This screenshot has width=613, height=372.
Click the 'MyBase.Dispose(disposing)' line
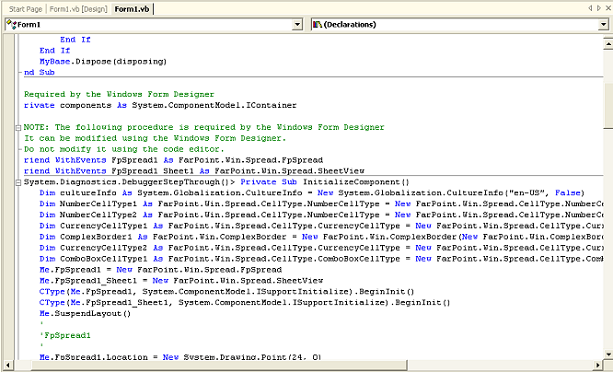pos(103,61)
